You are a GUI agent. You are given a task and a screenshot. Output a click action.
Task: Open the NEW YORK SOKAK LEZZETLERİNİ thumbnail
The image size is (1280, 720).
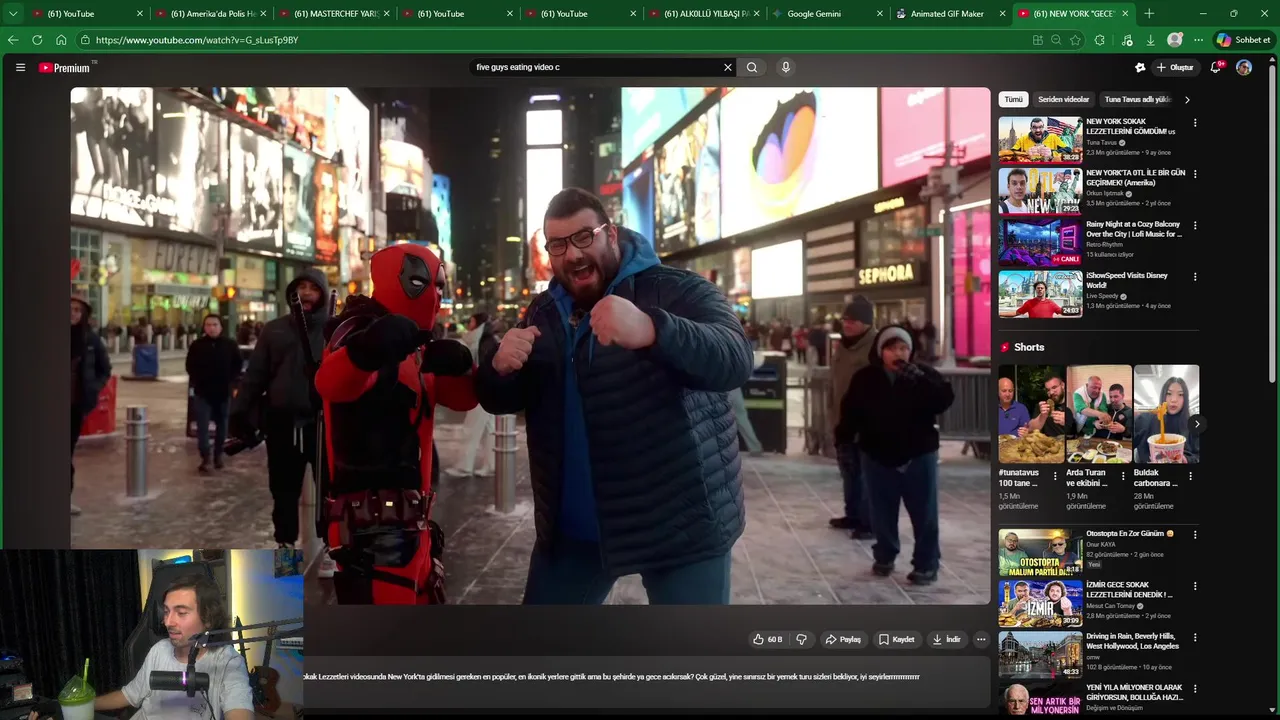point(1040,140)
